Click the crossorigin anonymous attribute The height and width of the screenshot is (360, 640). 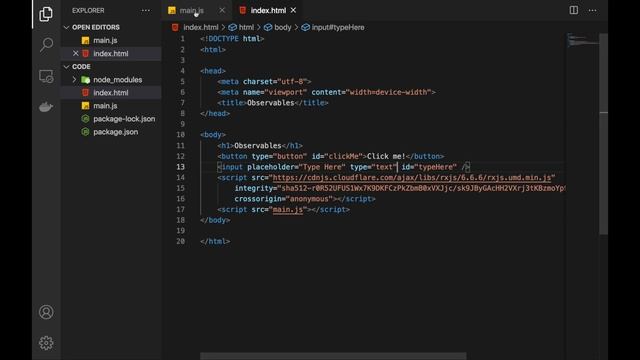click(x=284, y=199)
